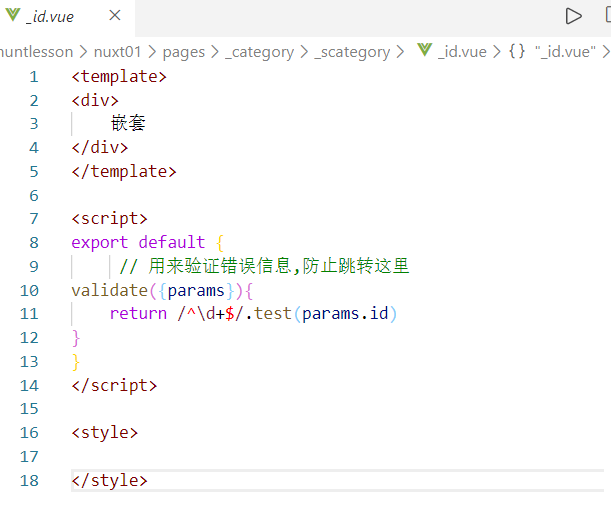Open the nuxt01 breadcrumb folder
The width and height of the screenshot is (611, 506).
[x=117, y=51]
